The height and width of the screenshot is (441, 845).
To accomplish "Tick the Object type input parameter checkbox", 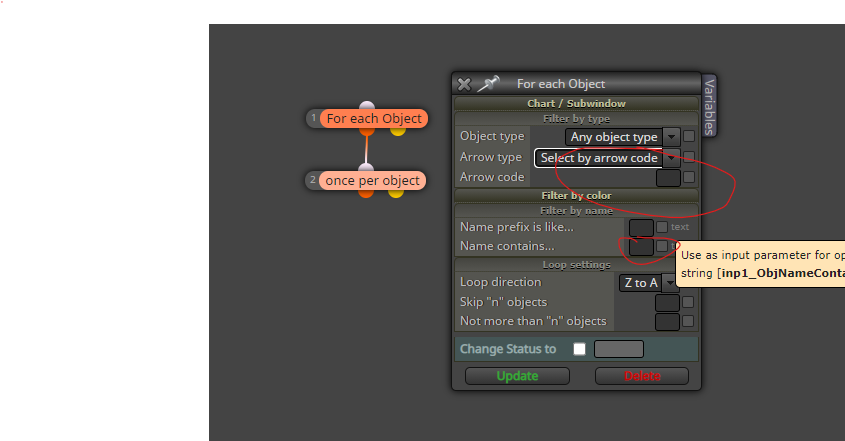I will coord(689,136).
